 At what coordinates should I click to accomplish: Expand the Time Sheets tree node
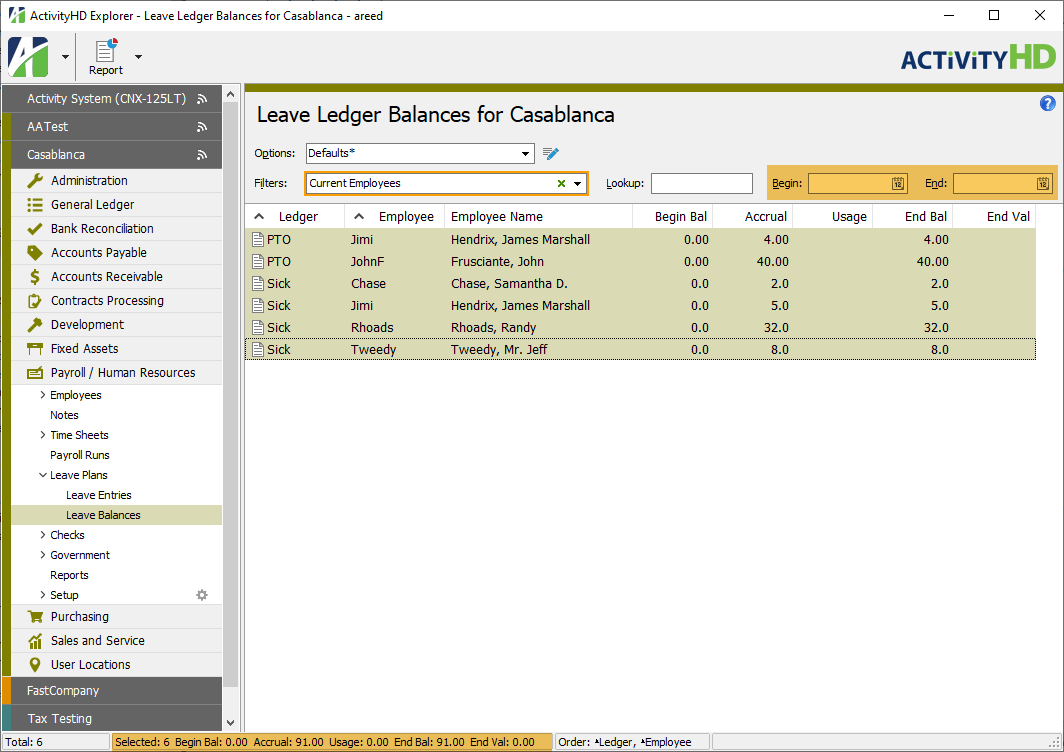pyautogui.click(x=42, y=435)
